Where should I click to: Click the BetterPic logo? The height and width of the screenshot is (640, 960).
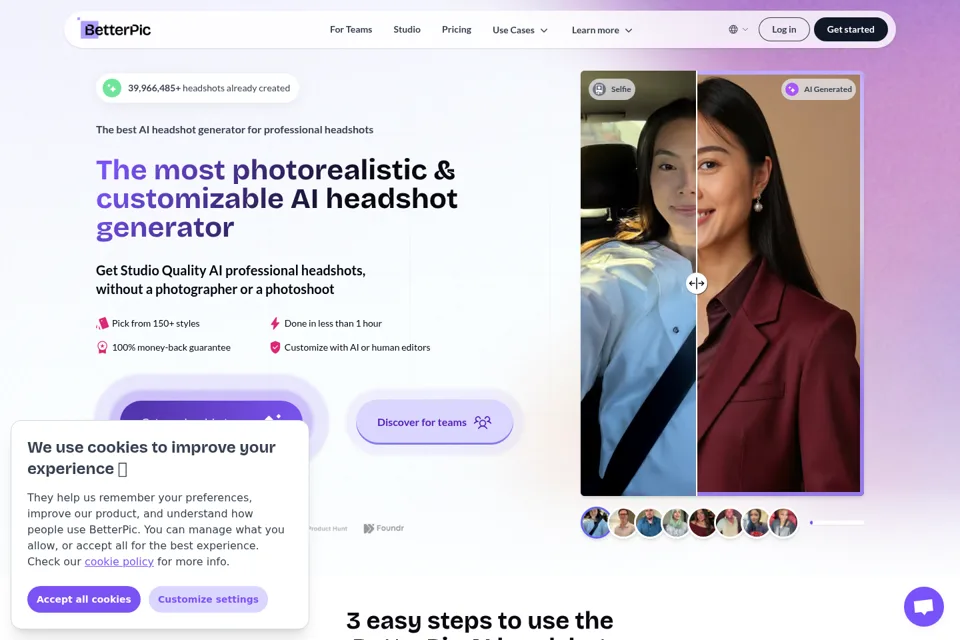(116, 29)
